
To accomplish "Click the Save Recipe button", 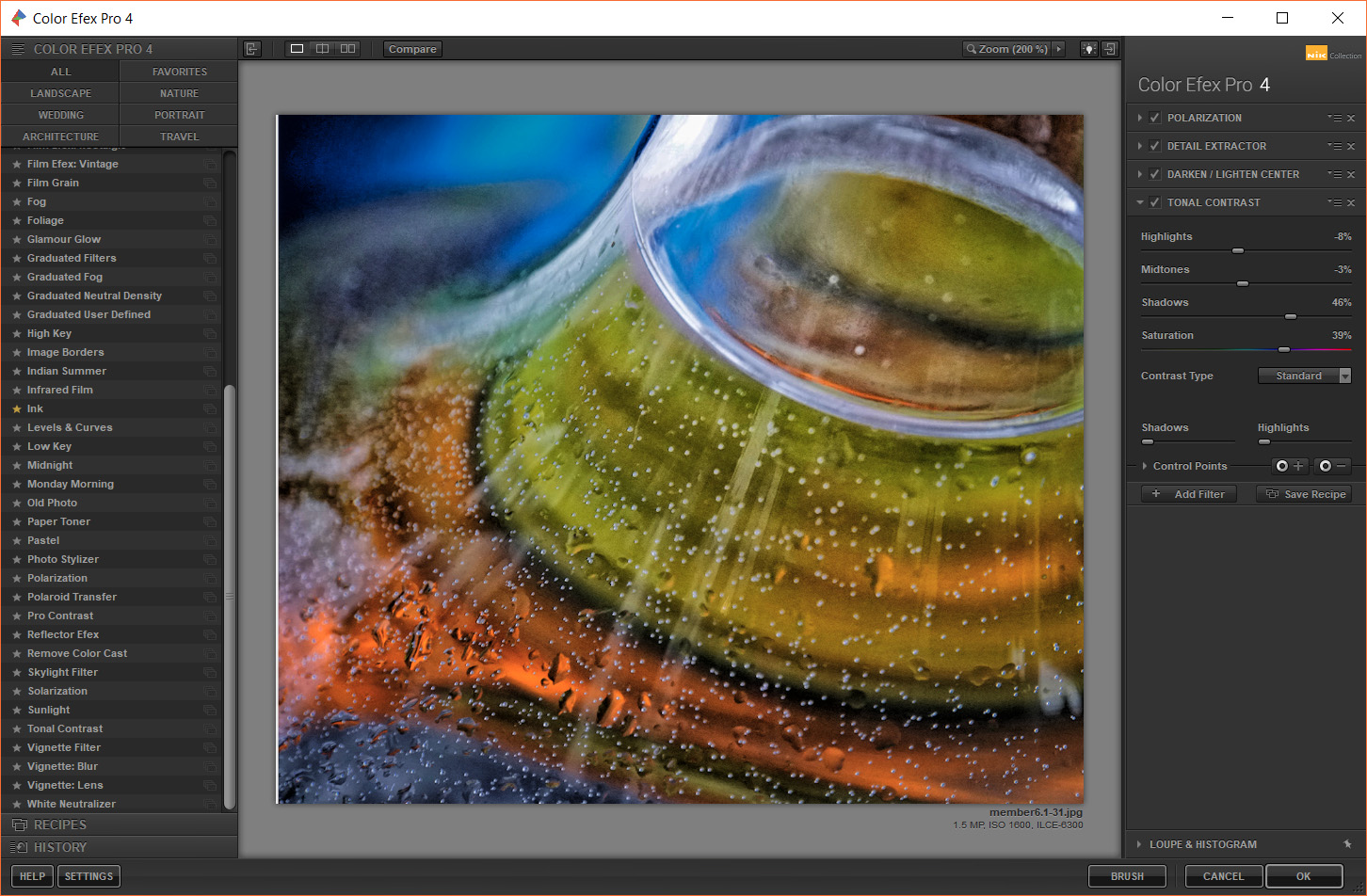I will tap(1304, 494).
